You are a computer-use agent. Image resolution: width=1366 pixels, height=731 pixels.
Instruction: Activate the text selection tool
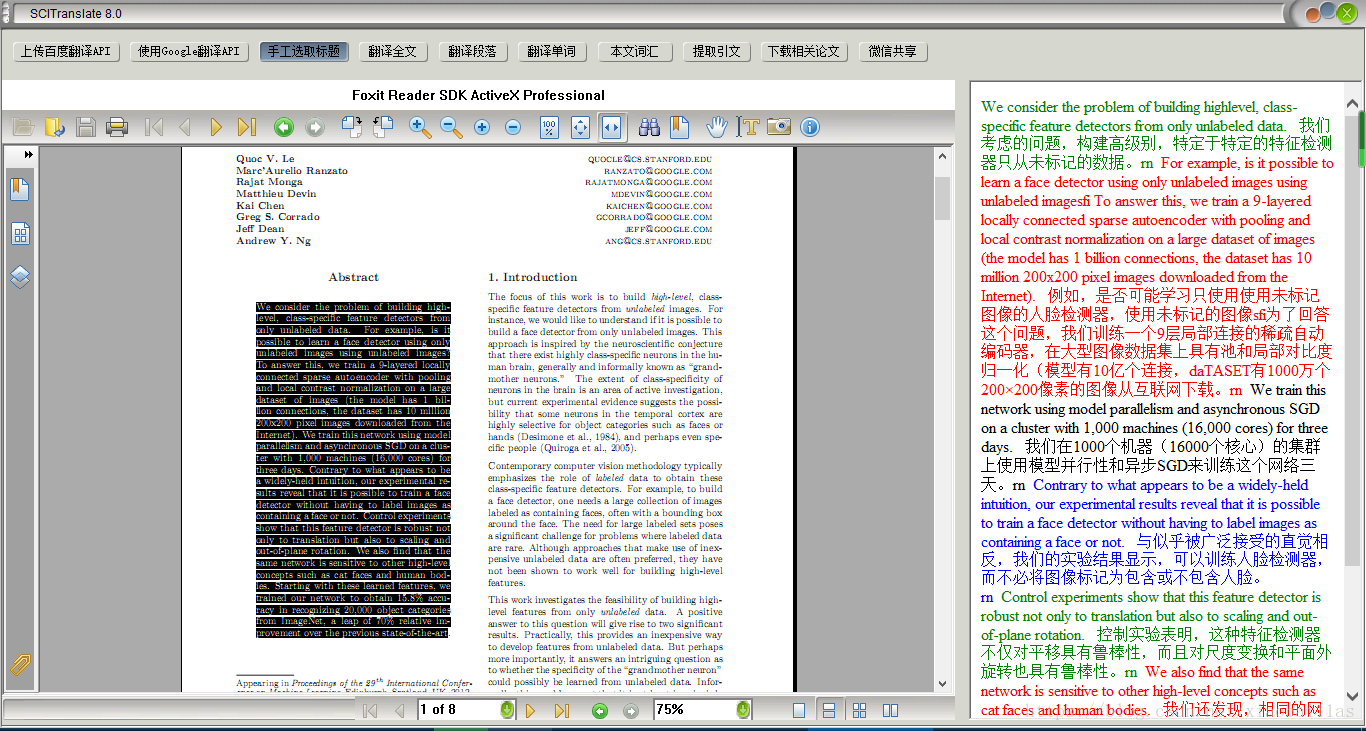point(748,127)
